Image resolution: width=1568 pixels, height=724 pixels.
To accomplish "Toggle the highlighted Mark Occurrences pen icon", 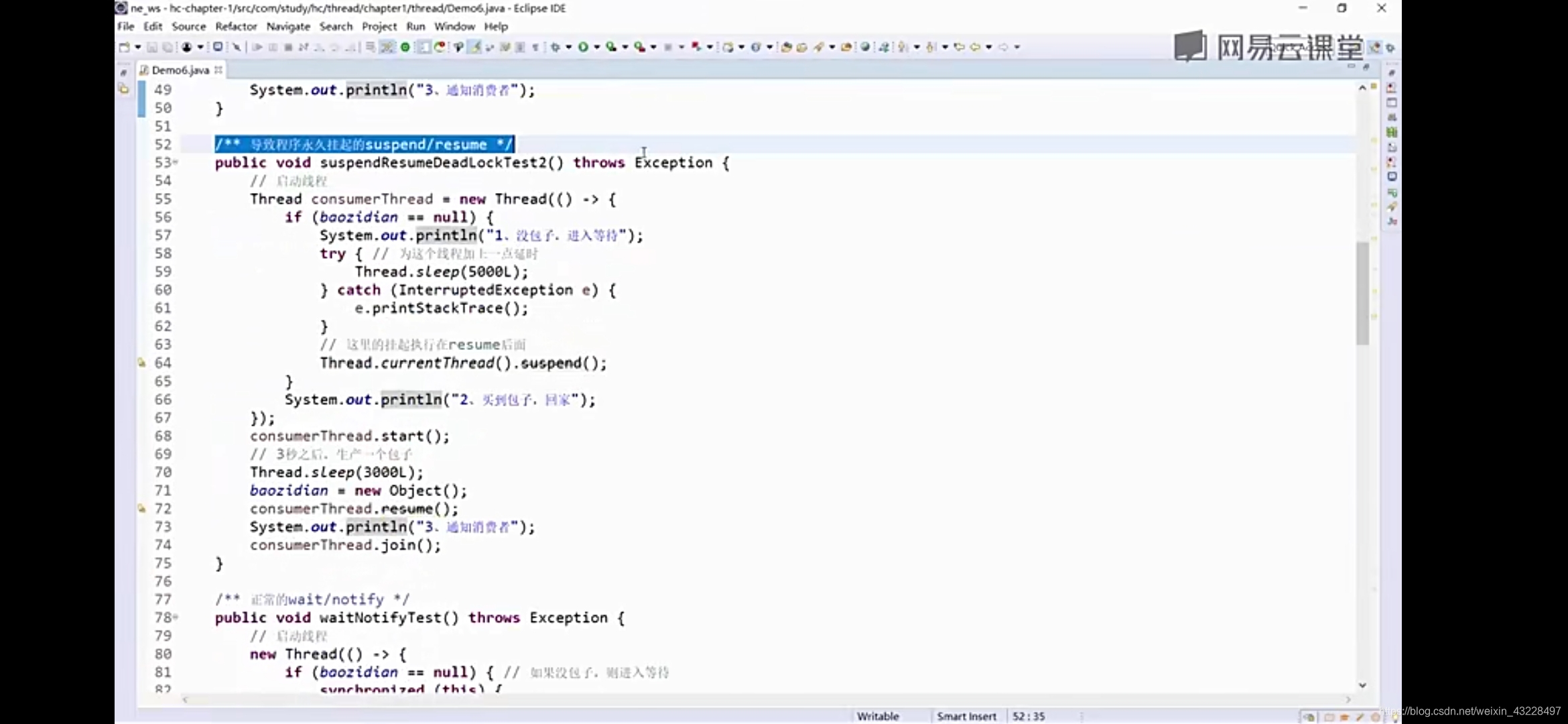I will 474,47.
